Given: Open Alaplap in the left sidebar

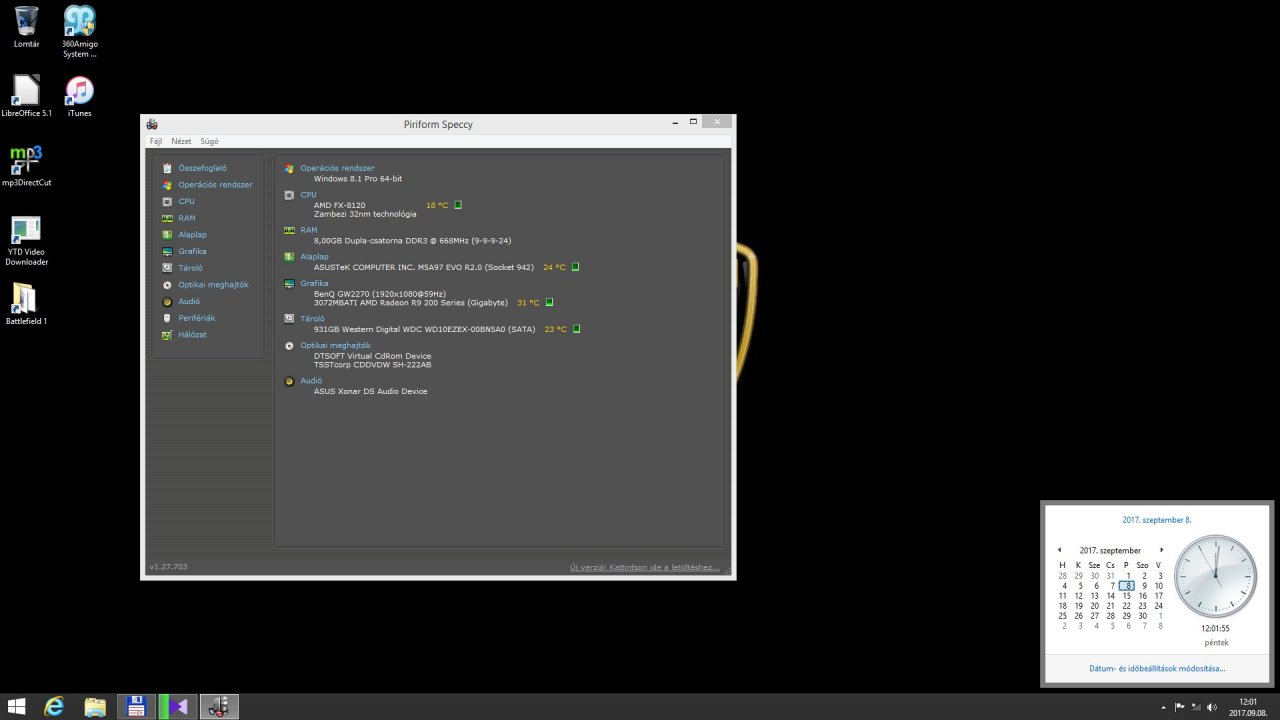Looking at the screenshot, I should (x=192, y=234).
